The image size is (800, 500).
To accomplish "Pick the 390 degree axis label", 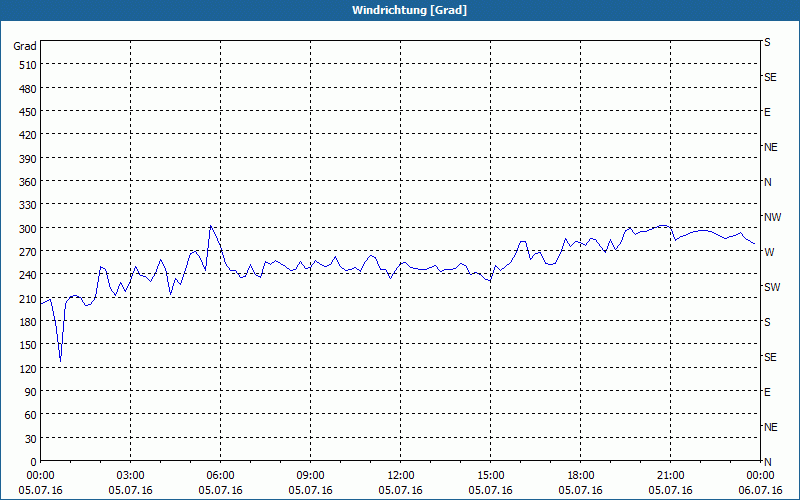I will [x=29, y=159].
